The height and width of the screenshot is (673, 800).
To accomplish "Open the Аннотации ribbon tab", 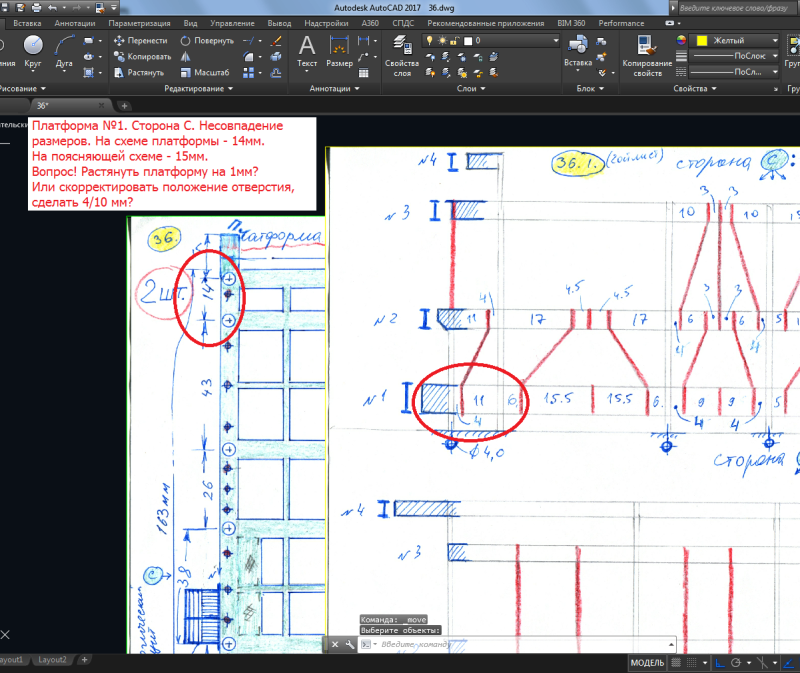I will pyautogui.click(x=75, y=21).
